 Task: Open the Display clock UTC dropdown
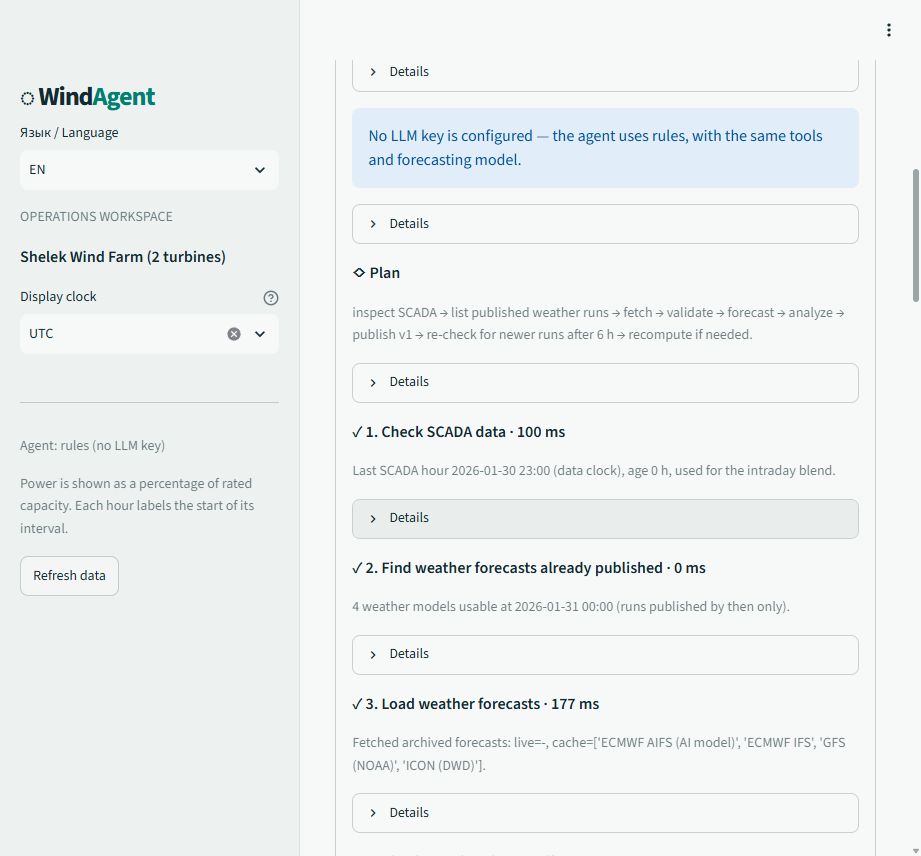(260, 334)
